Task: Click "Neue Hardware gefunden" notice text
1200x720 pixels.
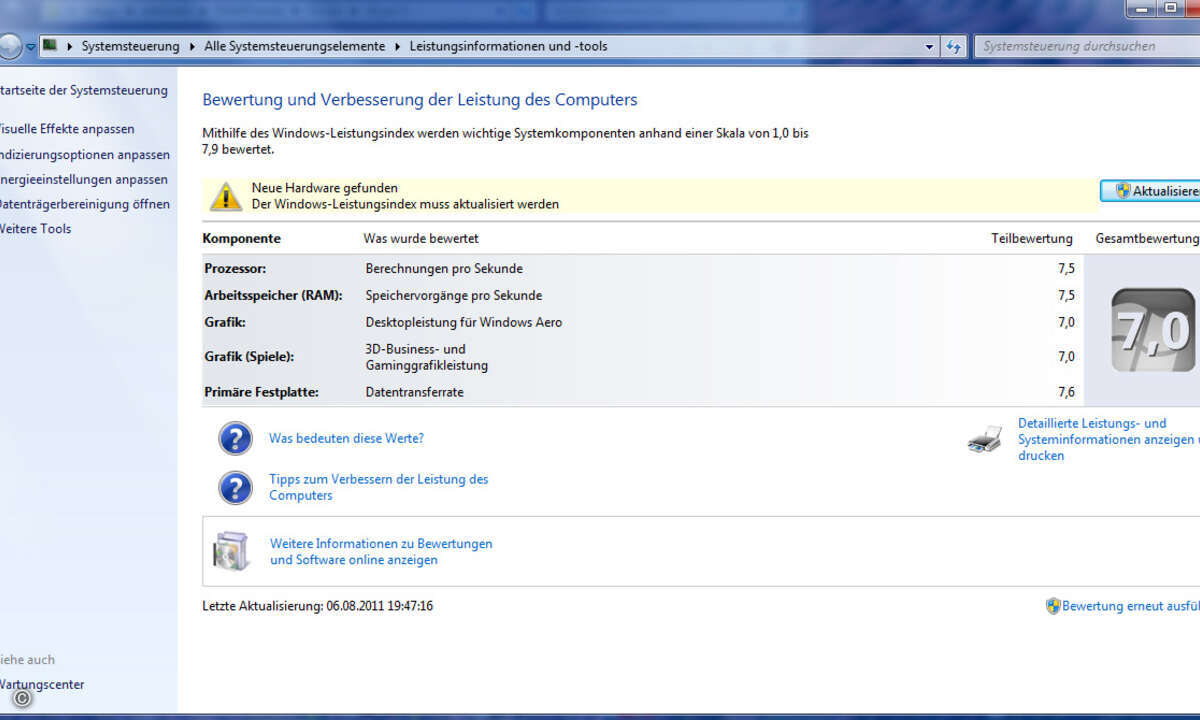Action: (x=324, y=188)
